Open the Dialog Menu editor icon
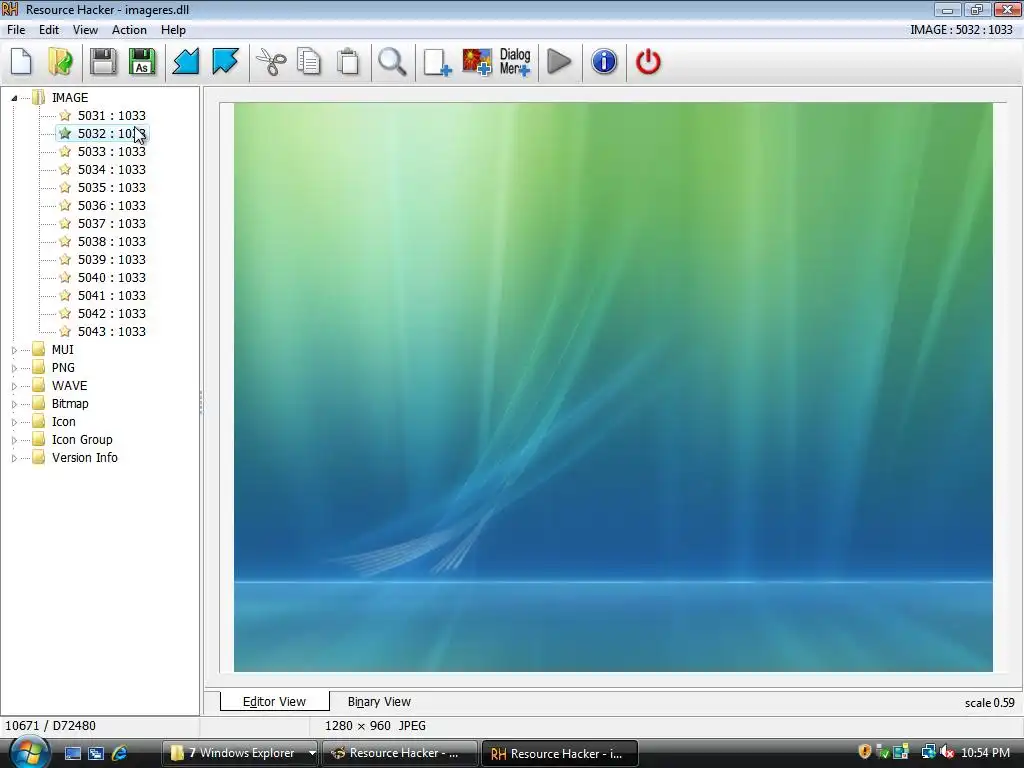The image size is (1024, 768). click(x=515, y=62)
